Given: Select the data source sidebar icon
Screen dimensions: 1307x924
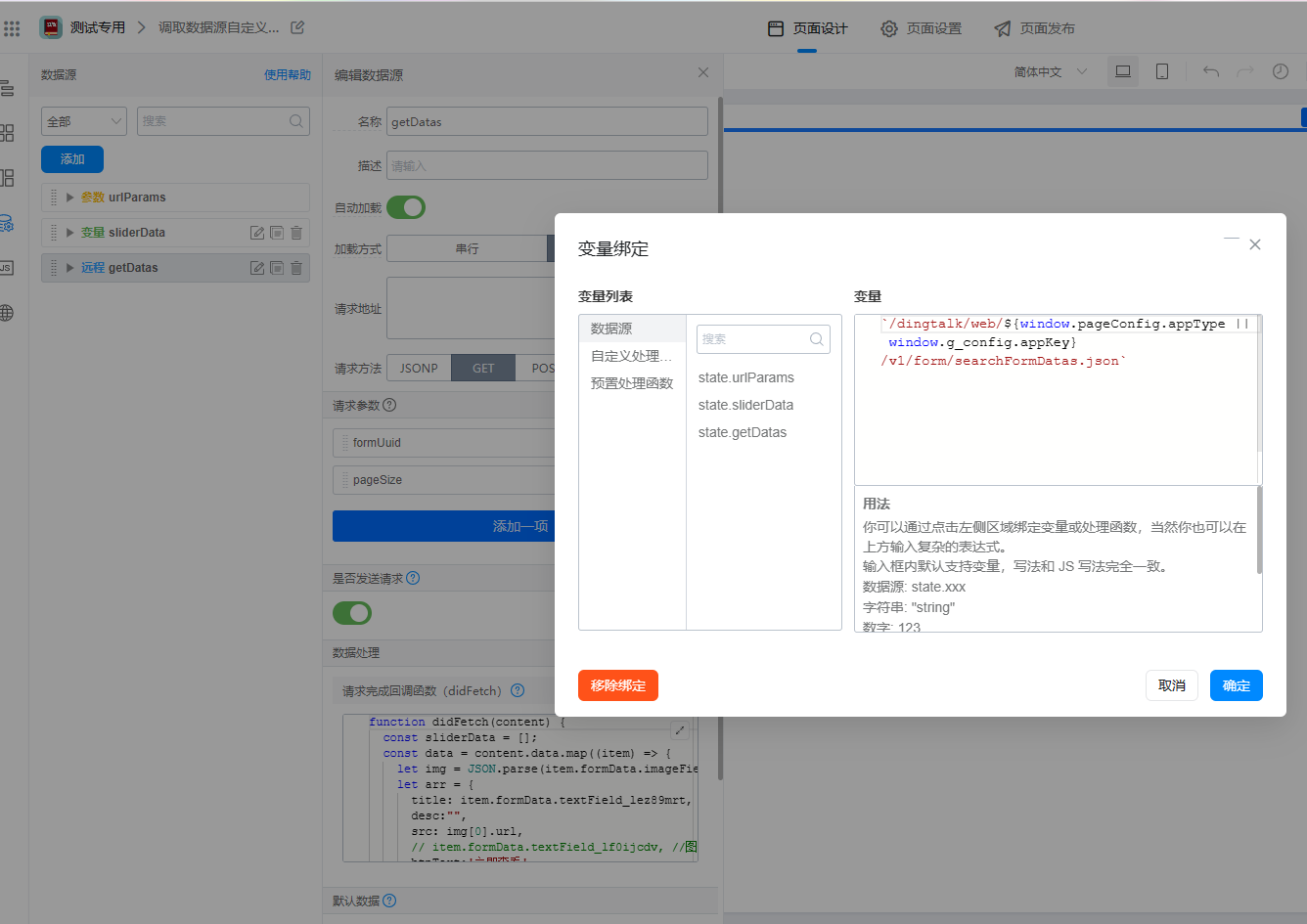Looking at the screenshot, I should (7, 223).
